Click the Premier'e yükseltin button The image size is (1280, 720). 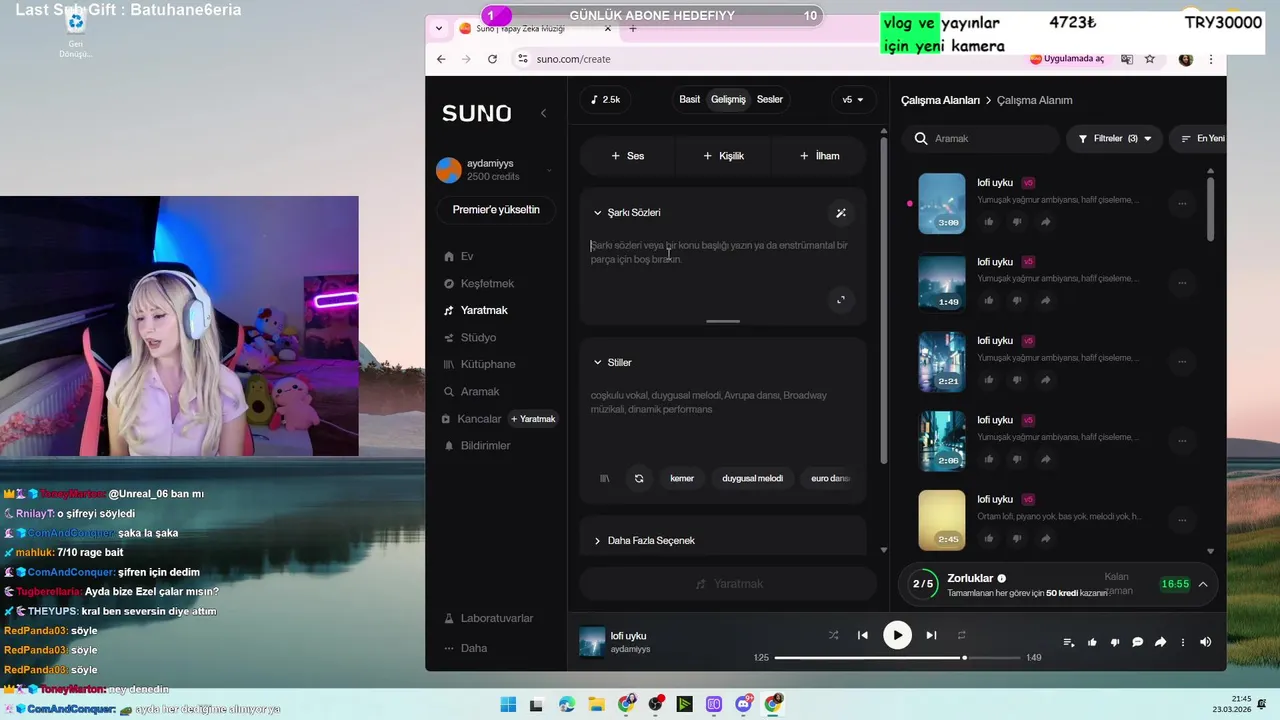click(496, 210)
